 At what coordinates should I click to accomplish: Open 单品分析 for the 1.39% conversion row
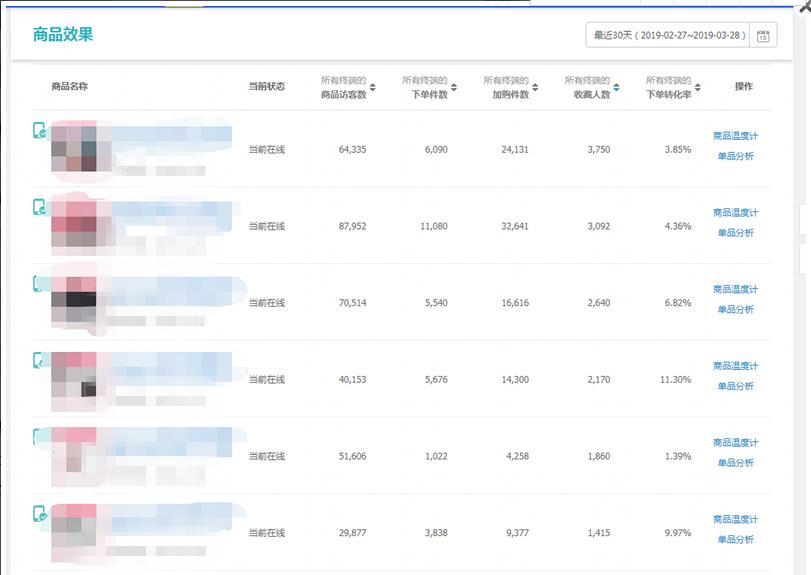[x=735, y=463]
